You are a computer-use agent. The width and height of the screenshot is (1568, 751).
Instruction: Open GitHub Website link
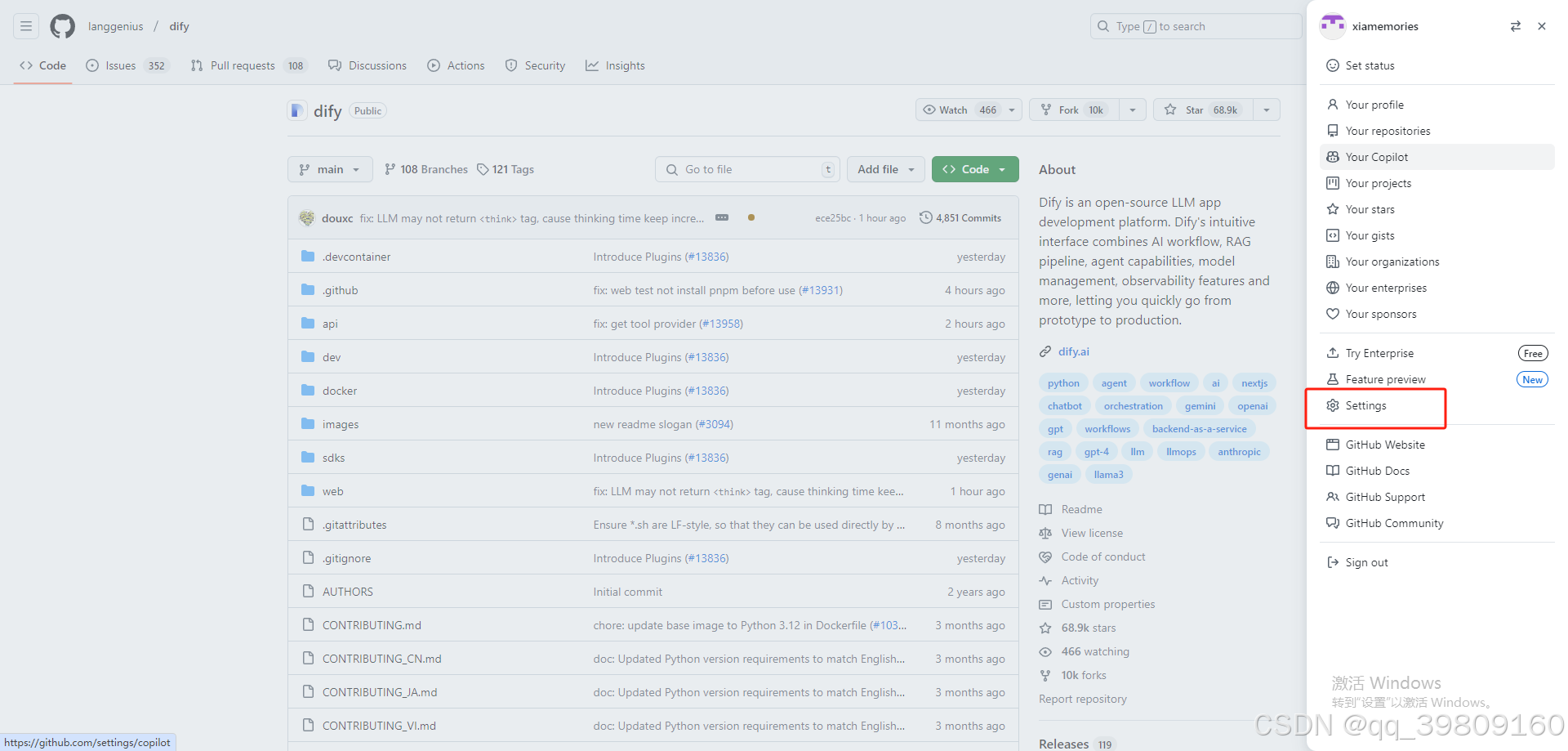click(1437, 445)
